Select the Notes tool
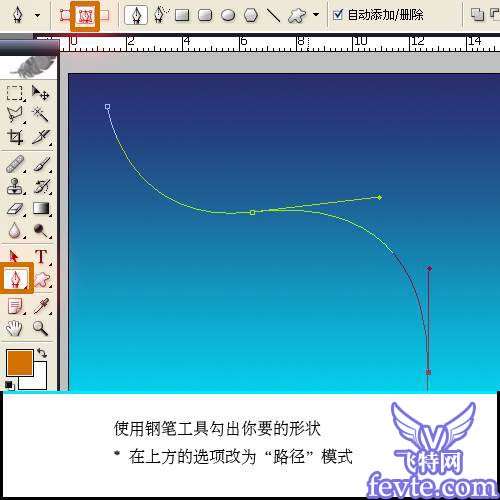Viewport: 500px width, 500px height. tap(15, 306)
